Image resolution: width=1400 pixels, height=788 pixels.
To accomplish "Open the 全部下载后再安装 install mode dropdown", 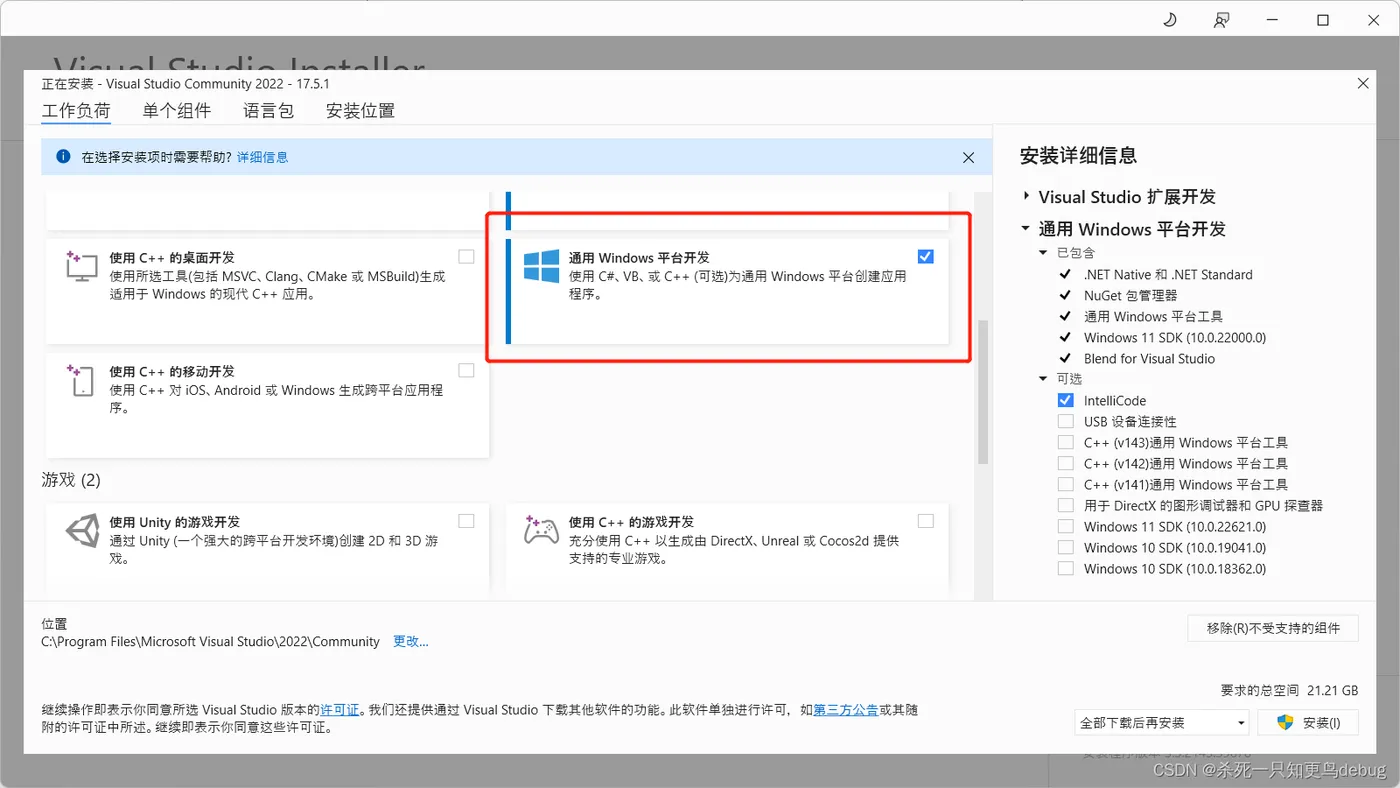I will (x=1162, y=722).
